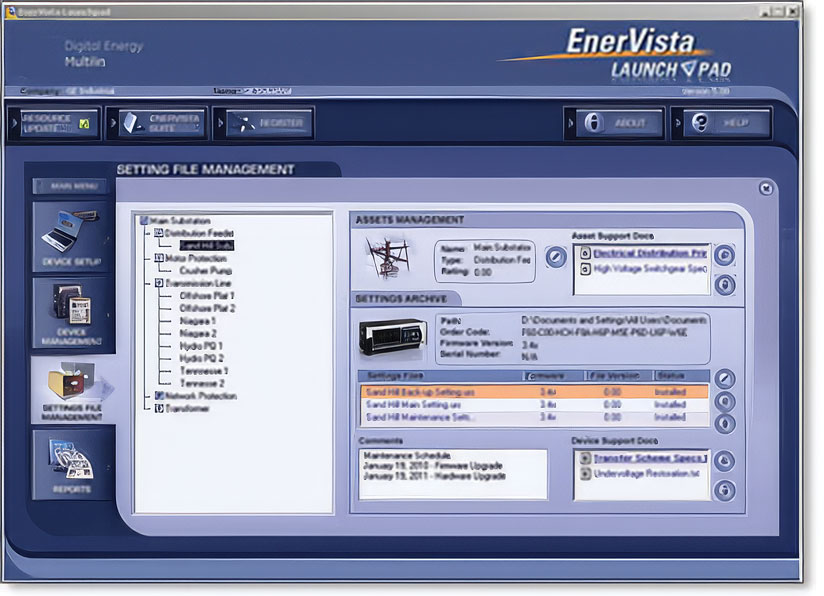This screenshot has width=824, height=596.
Task: Select Niagara 2 in the tree
Action: click(198, 333)
